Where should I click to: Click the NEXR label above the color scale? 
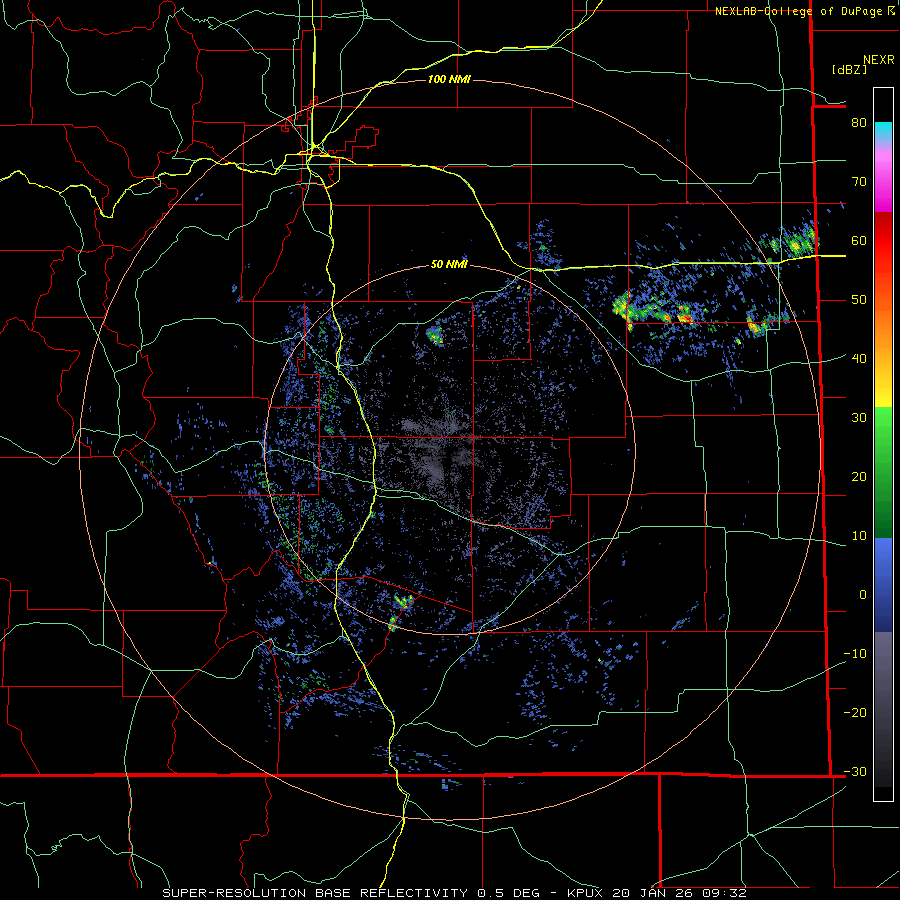[878, 60]
